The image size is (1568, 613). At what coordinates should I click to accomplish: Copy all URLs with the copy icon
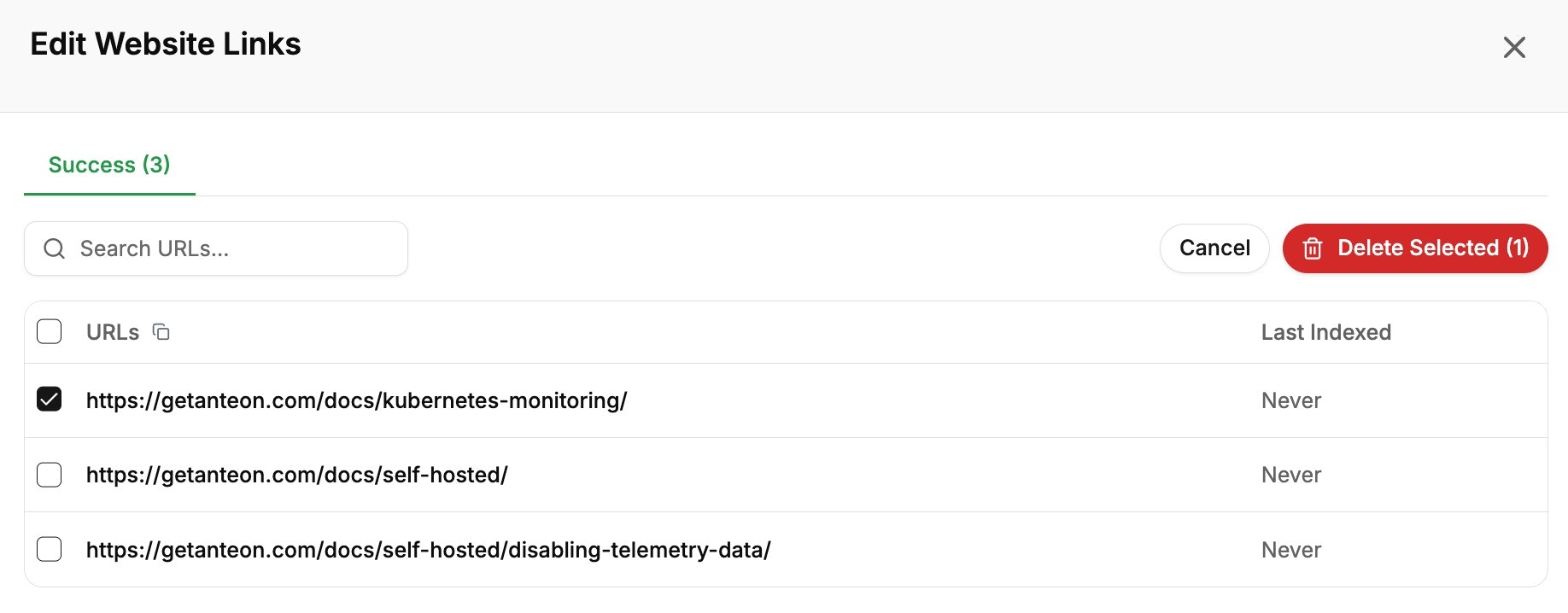point(161,331)
